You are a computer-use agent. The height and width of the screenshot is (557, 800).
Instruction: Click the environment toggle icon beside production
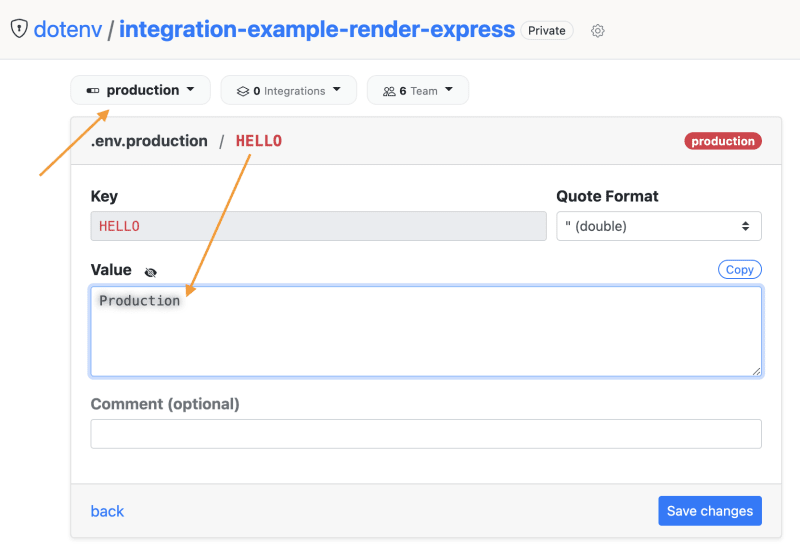(x=93, y=91)
